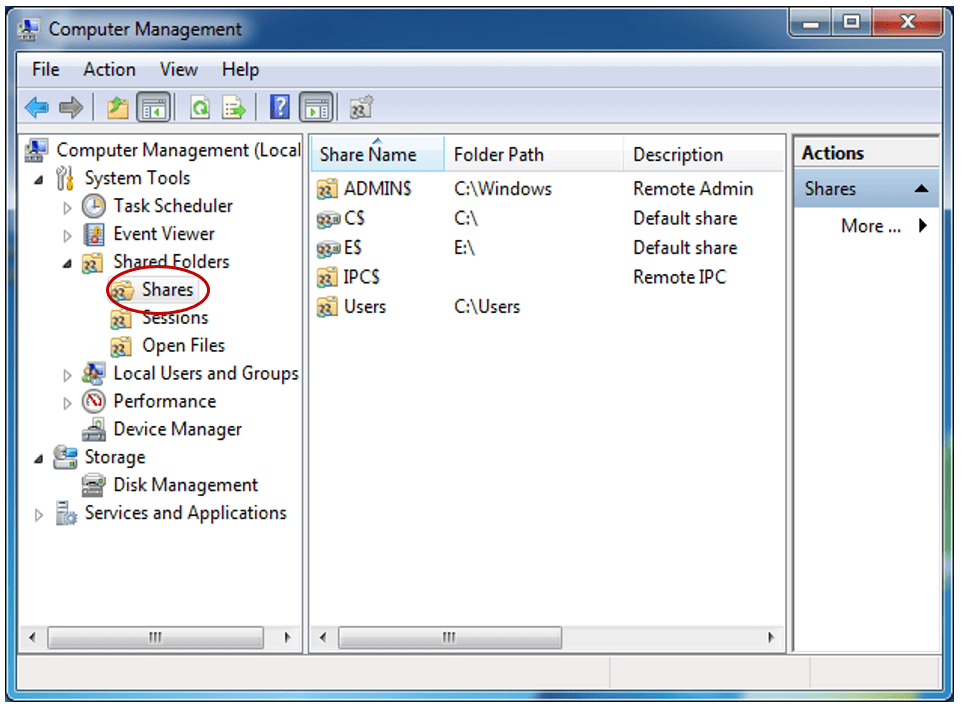Click the Users share icon
962x707 pixels.
[327, 307]
